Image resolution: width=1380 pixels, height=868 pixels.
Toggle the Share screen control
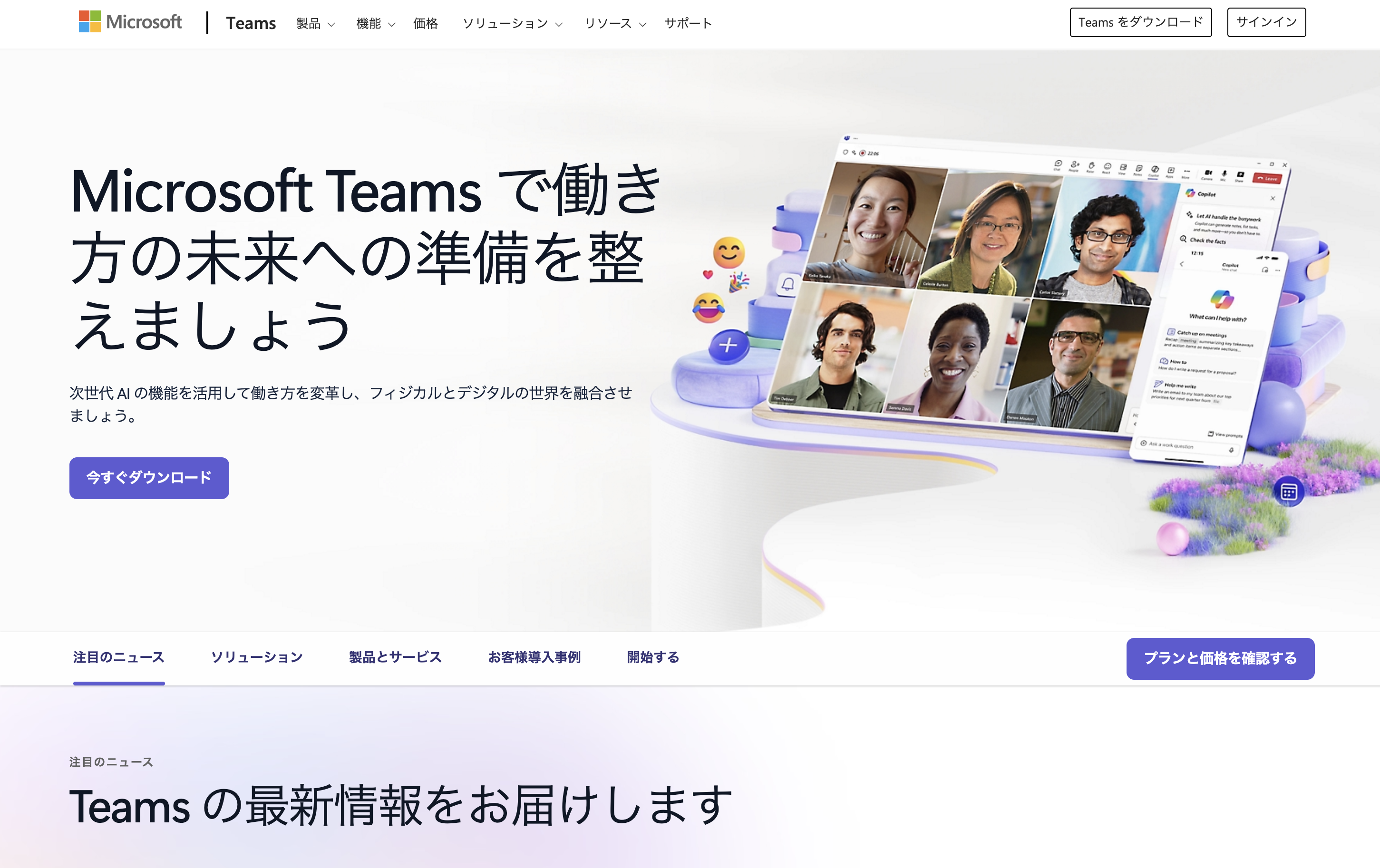(1240, 176)
